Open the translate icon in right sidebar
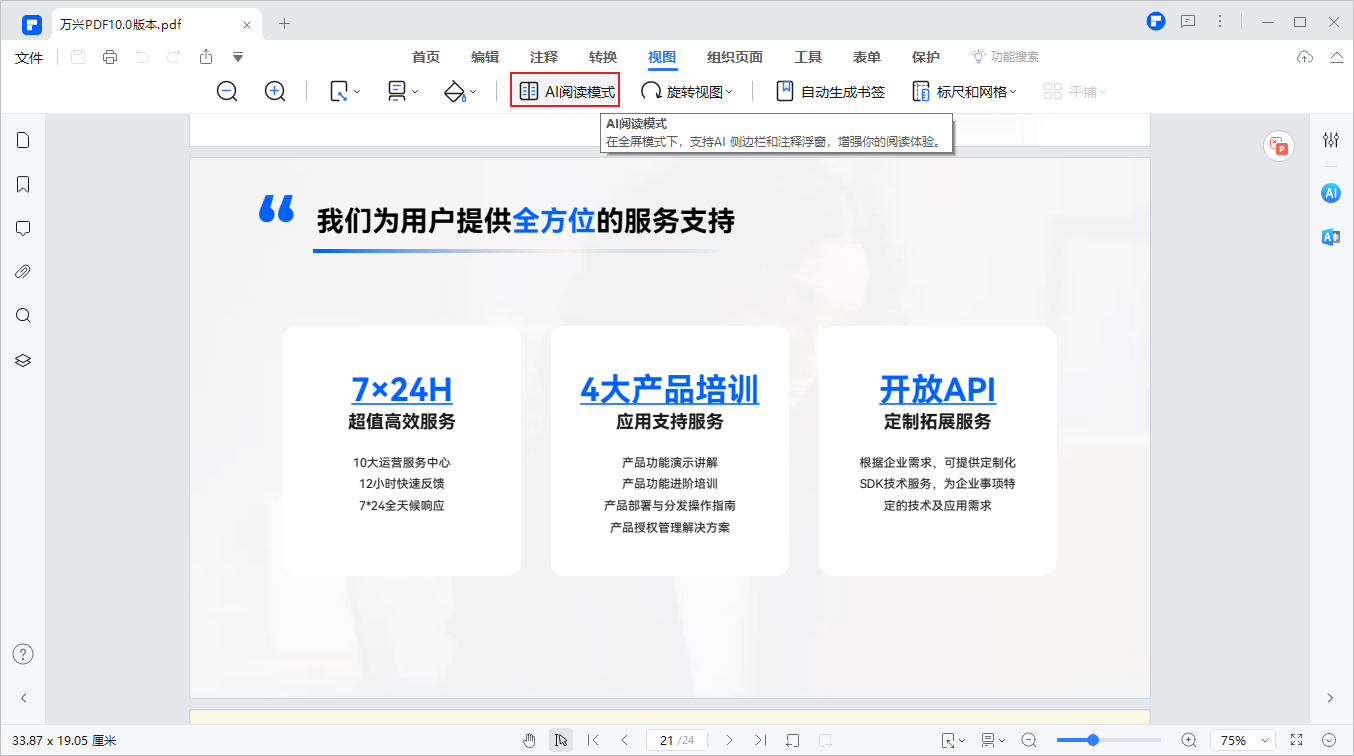Screen dimensions: 1354x756 (1331, 237)
